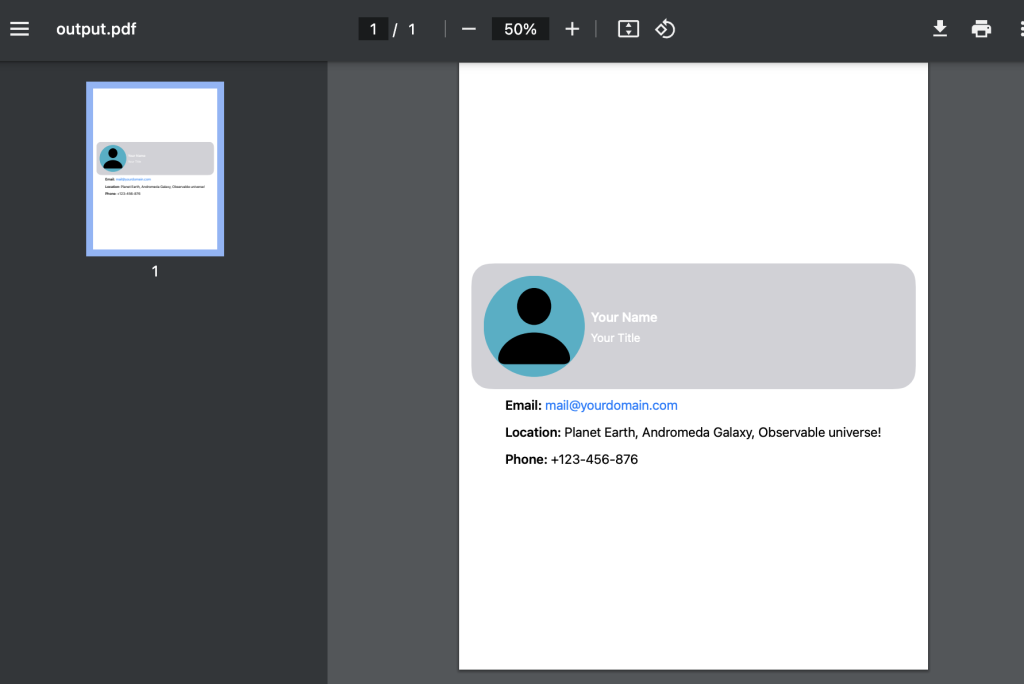Viewport: 1024px width, 684px height.
Task: Click the phone number +123-456-876
Action: 594,459
